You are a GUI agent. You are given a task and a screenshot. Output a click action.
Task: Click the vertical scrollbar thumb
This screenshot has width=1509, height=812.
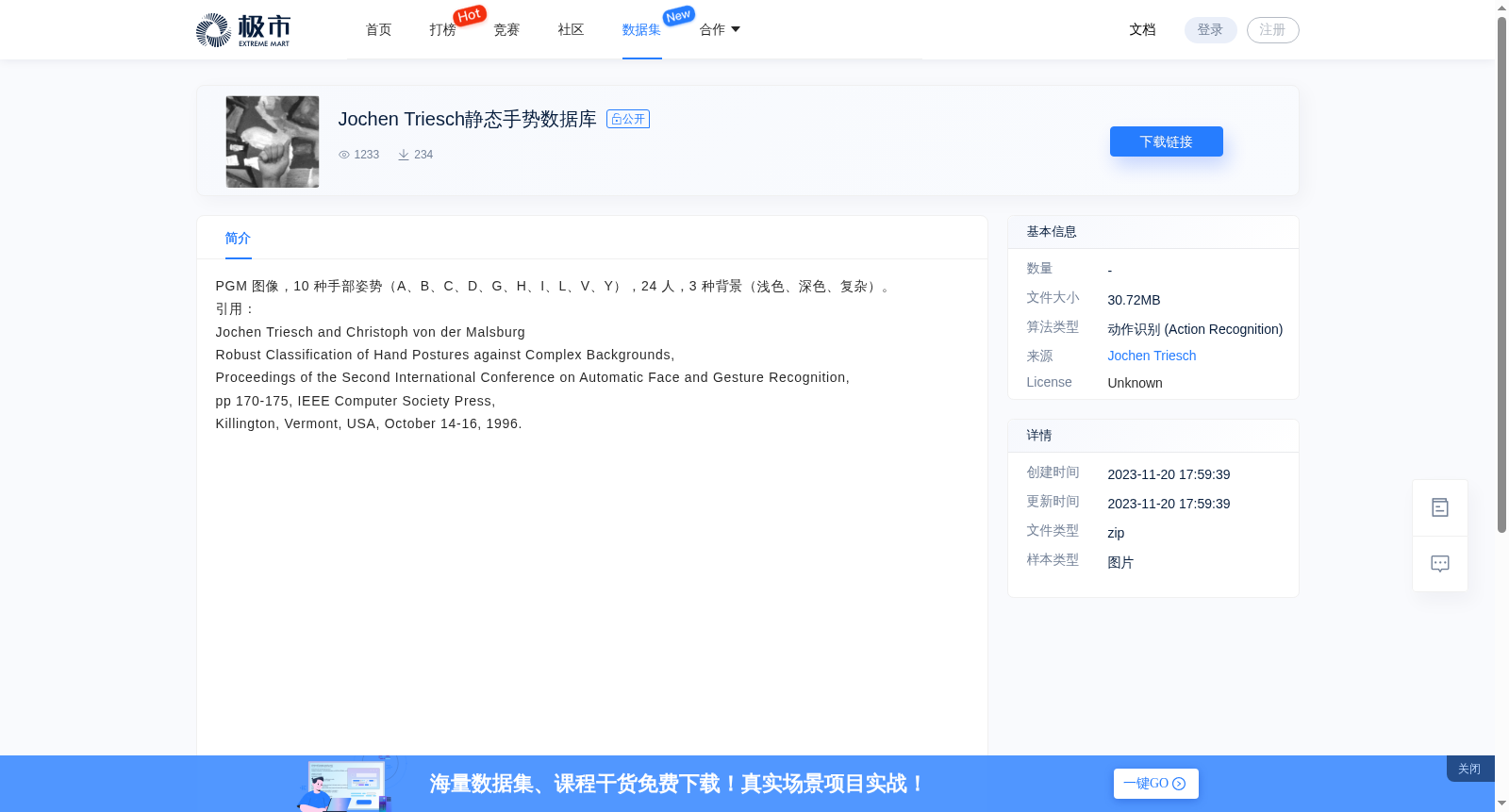pos(1501,273)
